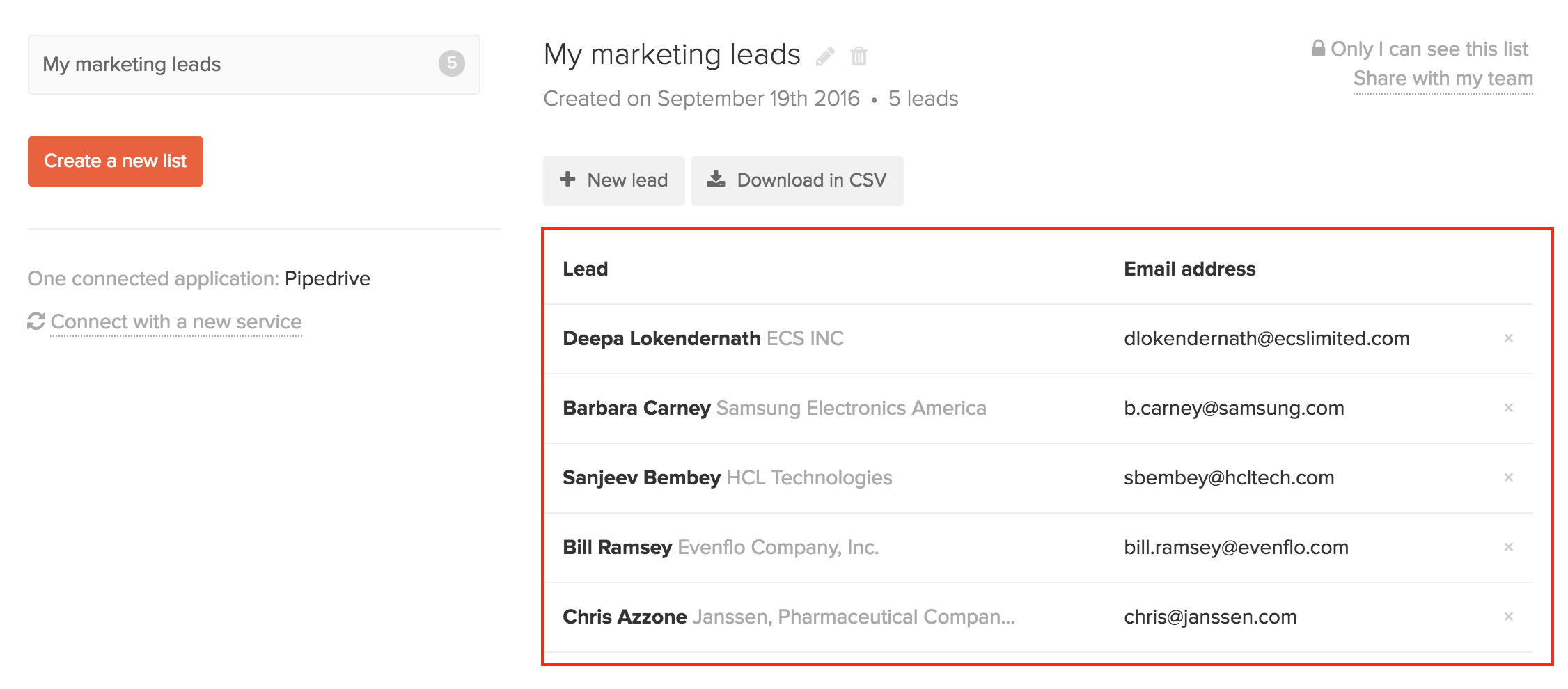This screenshot has height=689, width=1568.
Task: Open the Share with my team link
Action: coord(1443,79)
